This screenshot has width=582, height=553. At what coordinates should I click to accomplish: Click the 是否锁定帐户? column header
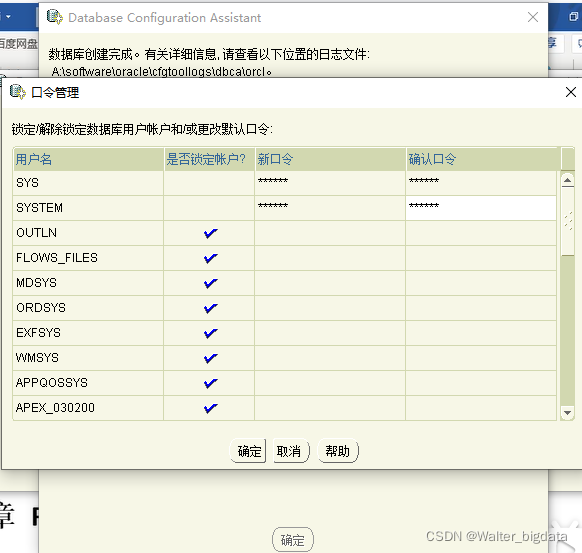click(x=209, y=159)
